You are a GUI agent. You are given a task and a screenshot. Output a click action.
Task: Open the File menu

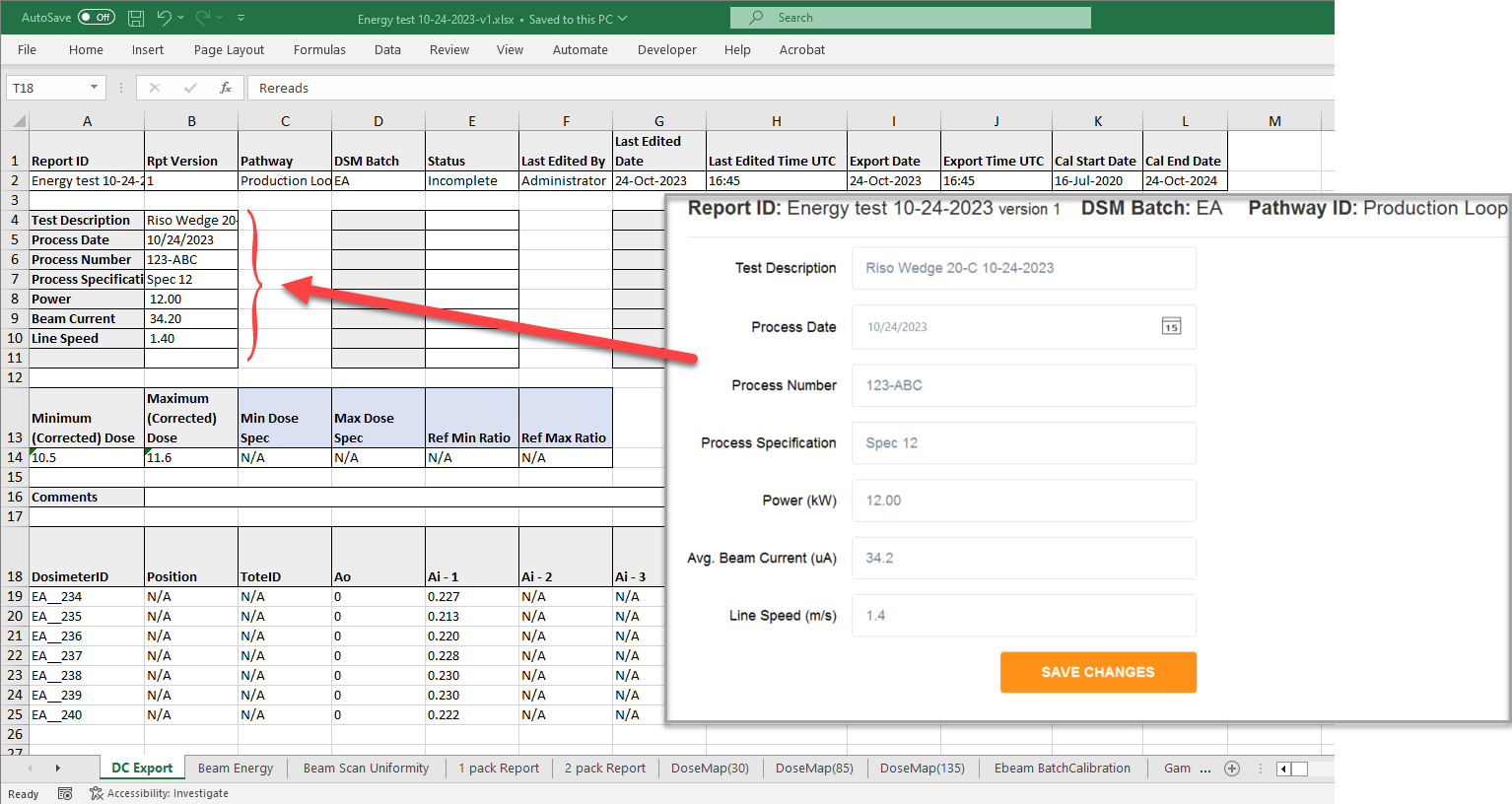(27, 49)
